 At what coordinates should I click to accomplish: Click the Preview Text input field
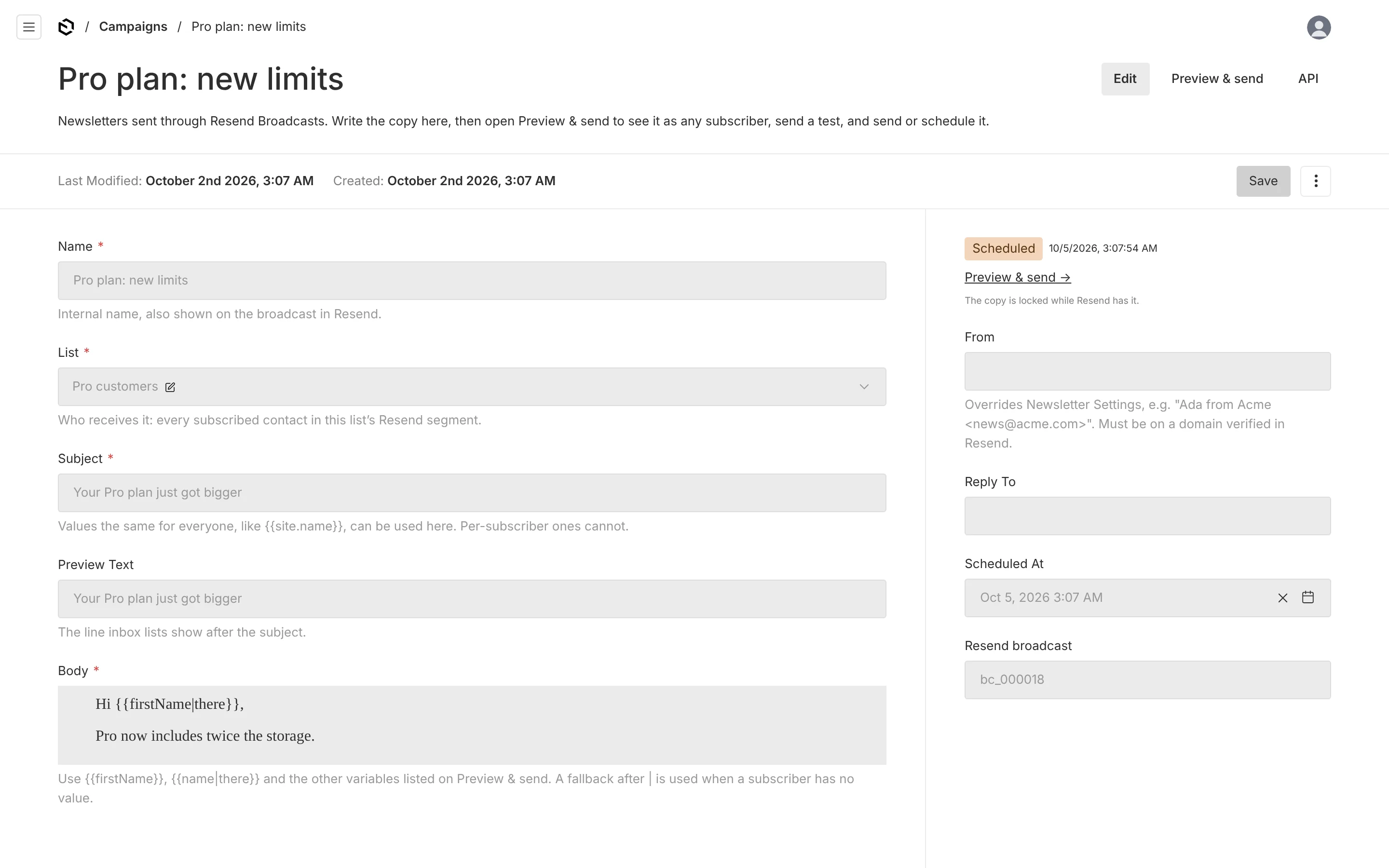(x=472, y=599)
